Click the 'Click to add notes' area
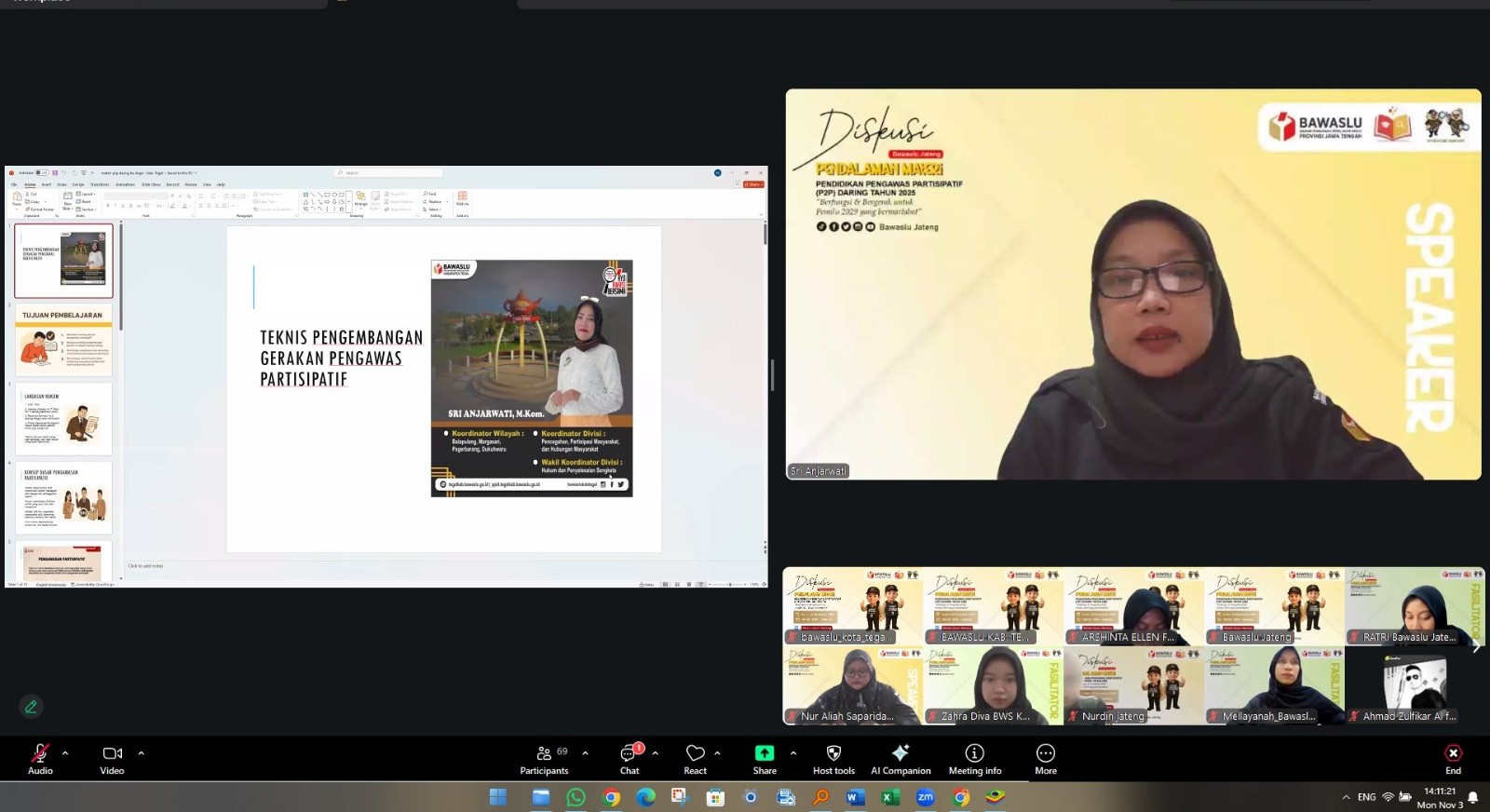This screenshot has width=1490, height=812. click(x=145, y=566)
